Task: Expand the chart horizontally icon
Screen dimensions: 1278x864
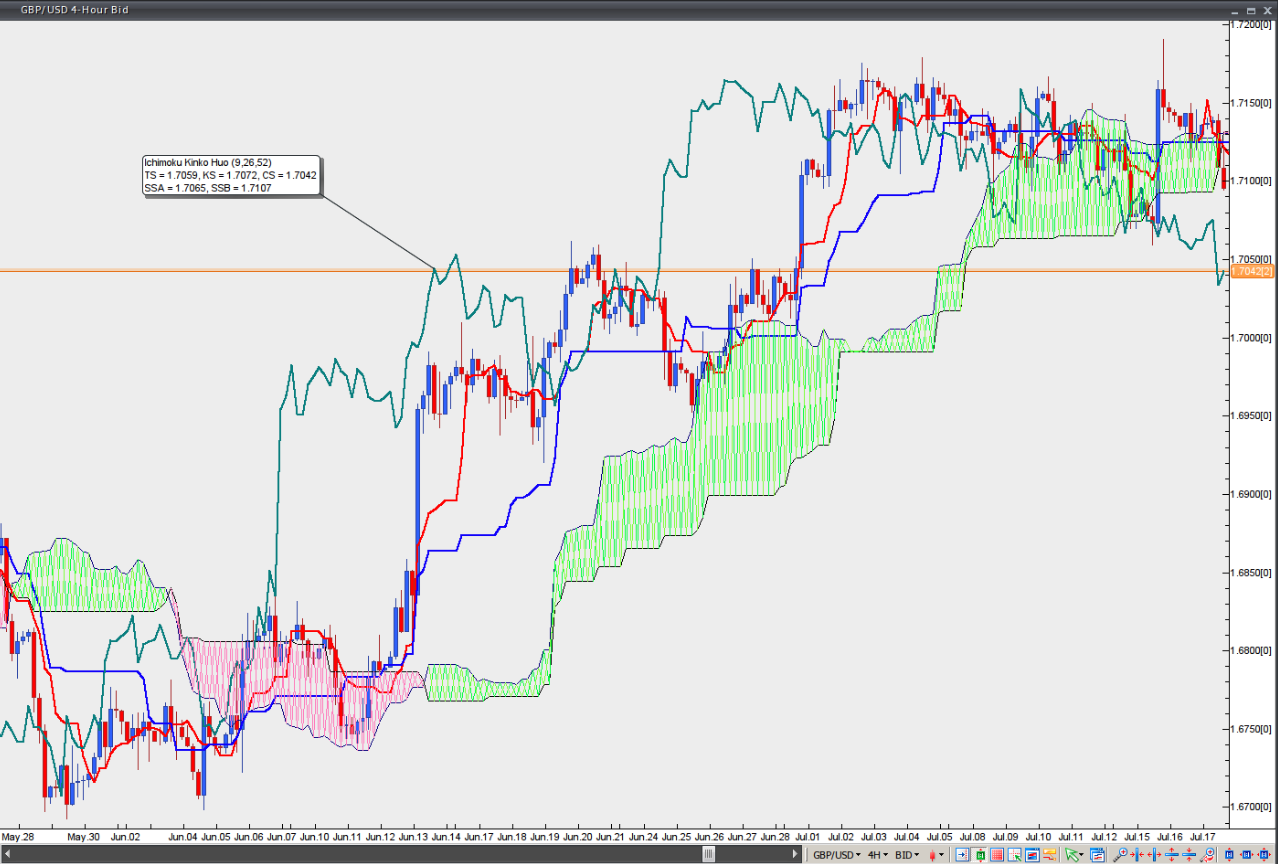Action: 1154,854
